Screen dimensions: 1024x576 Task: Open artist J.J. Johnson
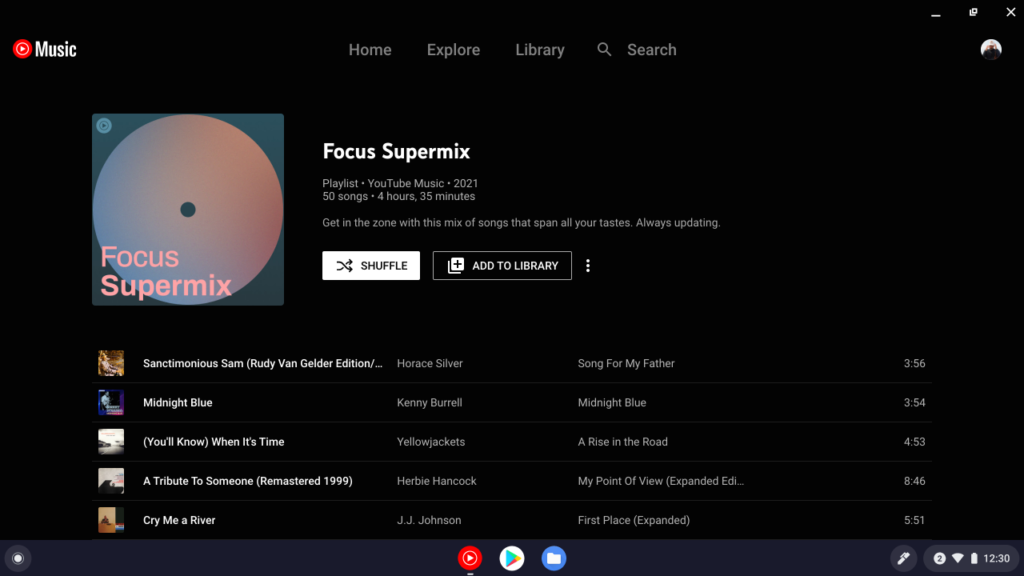(429, 520)
